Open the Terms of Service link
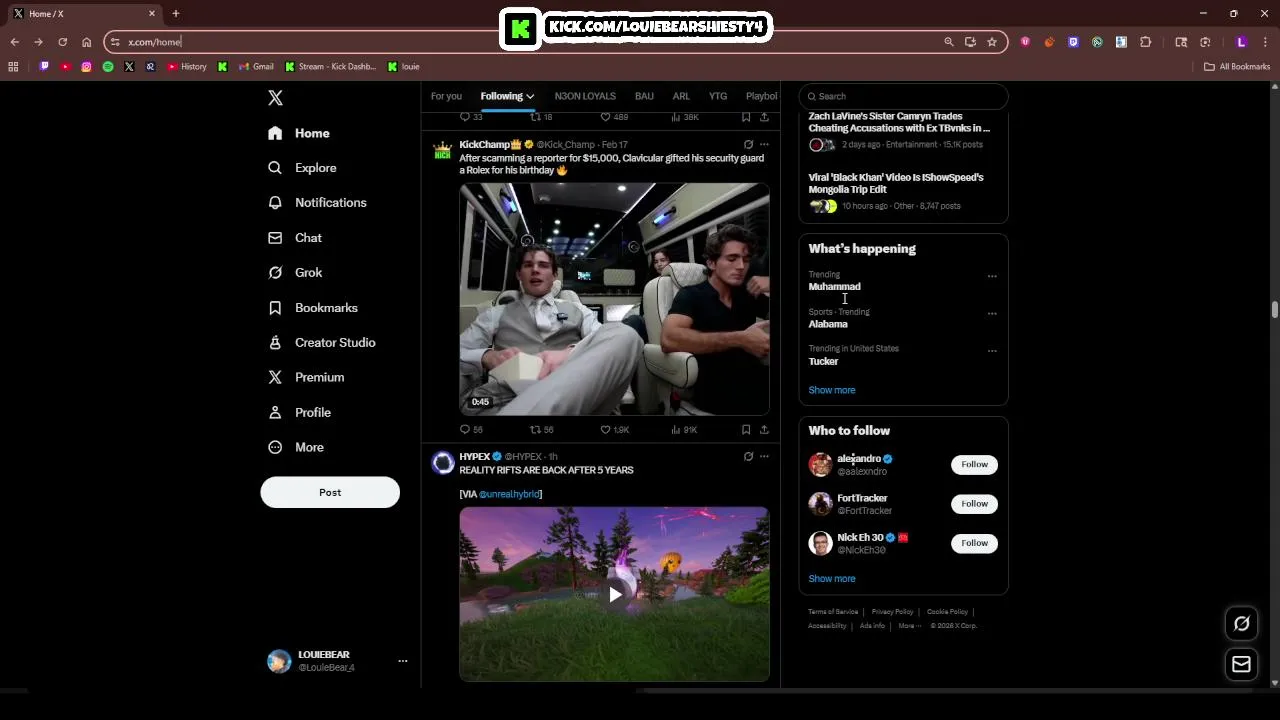This screenshot has width=1280, height=720. (x=833, y=612)
